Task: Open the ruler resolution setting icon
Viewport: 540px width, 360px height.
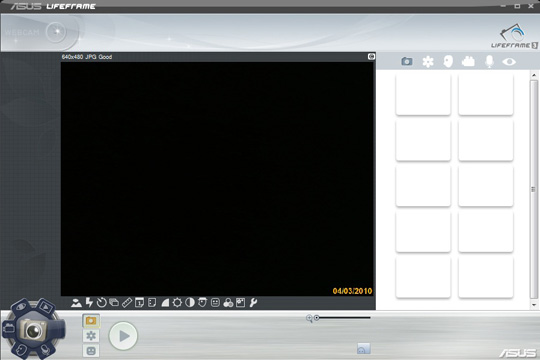Action: 127,302
